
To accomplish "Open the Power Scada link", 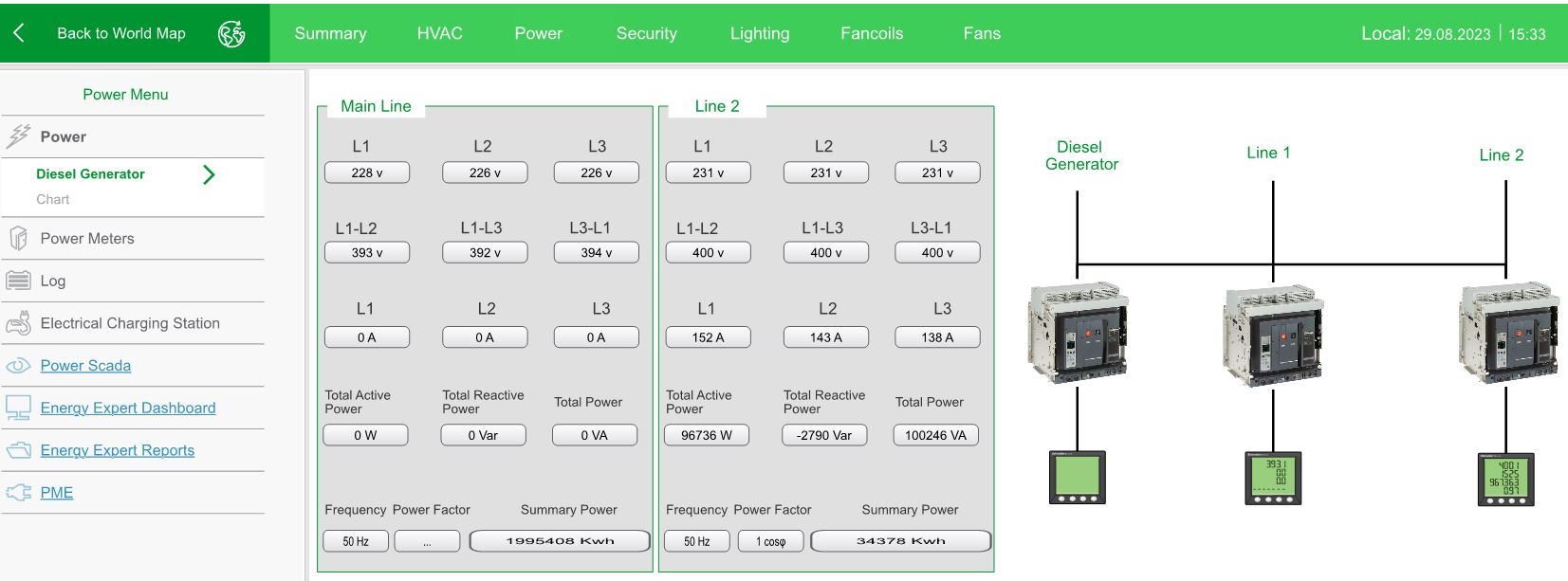I will [x=85, y=366].
